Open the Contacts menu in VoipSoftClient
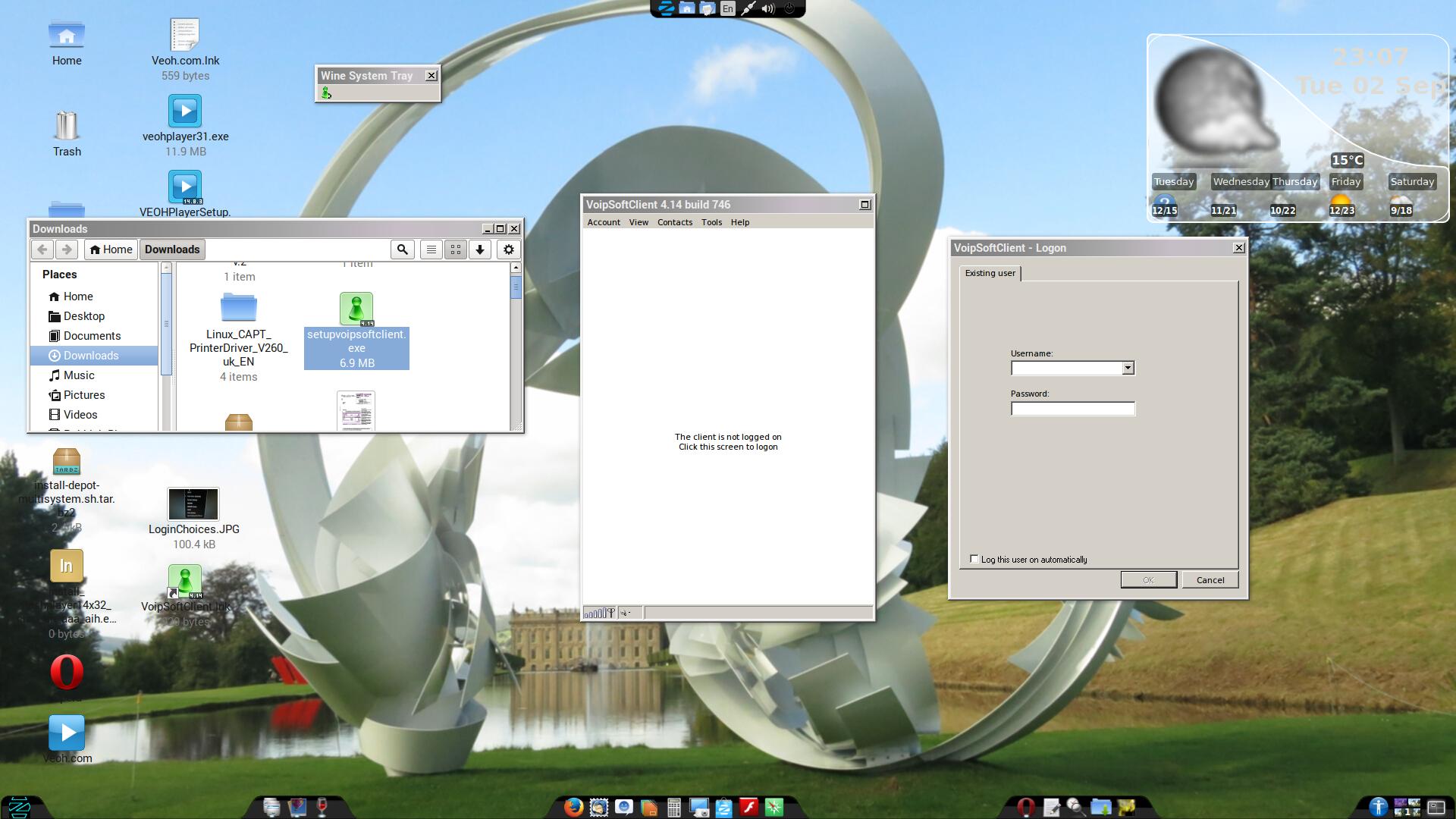This screenshot has width=1456, height=819. point(674,222)
